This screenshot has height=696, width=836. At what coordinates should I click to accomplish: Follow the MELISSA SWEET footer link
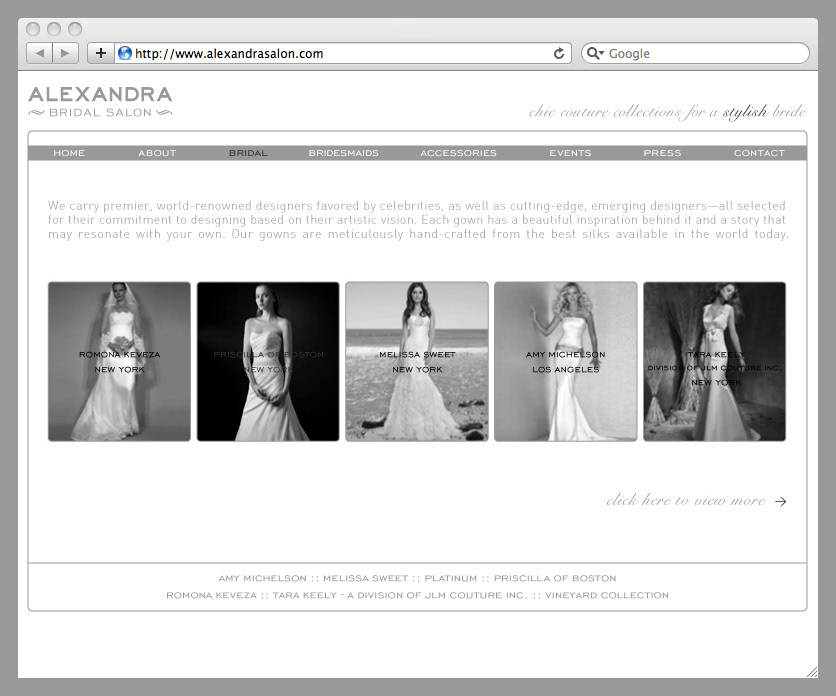[365, 578]
